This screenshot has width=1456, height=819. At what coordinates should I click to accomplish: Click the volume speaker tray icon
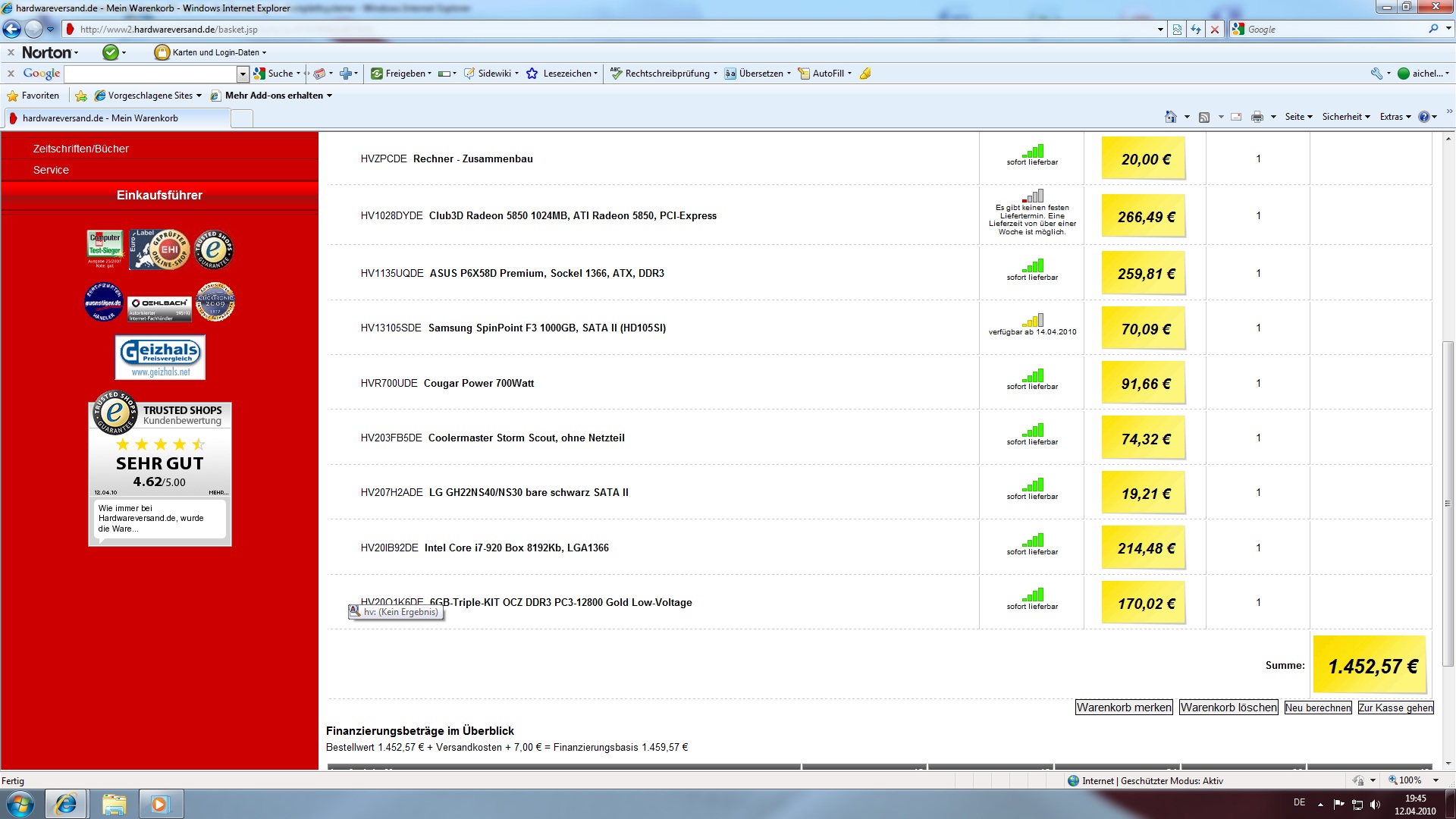(1376, 804)
